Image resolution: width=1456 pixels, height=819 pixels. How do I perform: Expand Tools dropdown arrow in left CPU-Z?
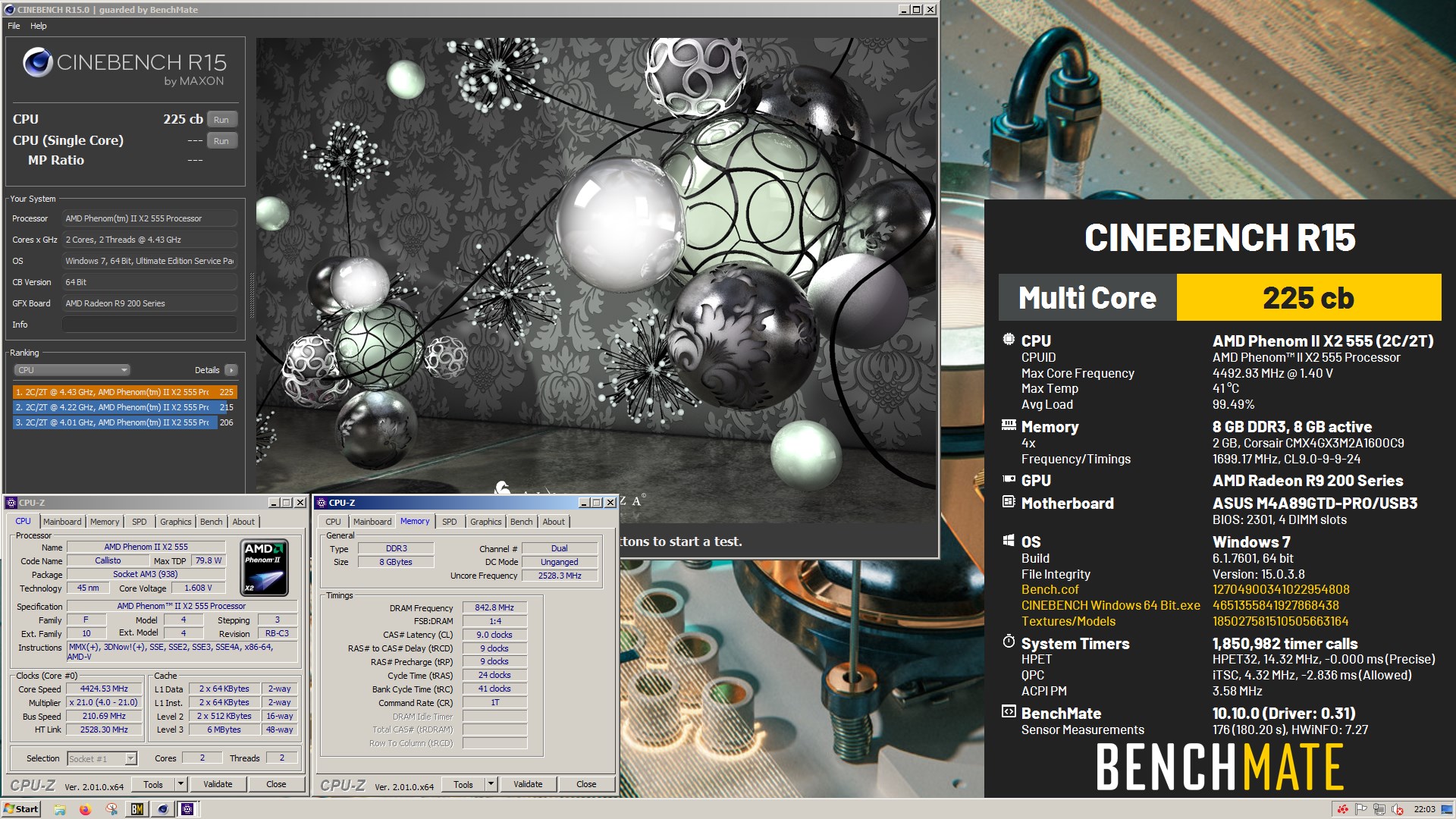click(x=180, y=785)
